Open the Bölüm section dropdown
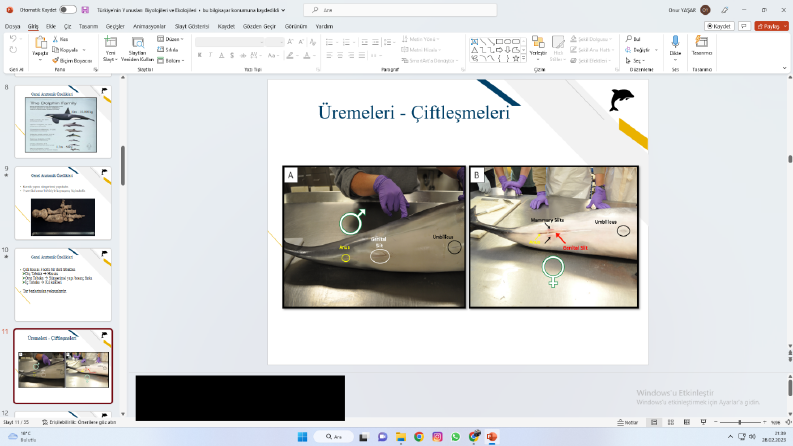 [x=170, y=61]
